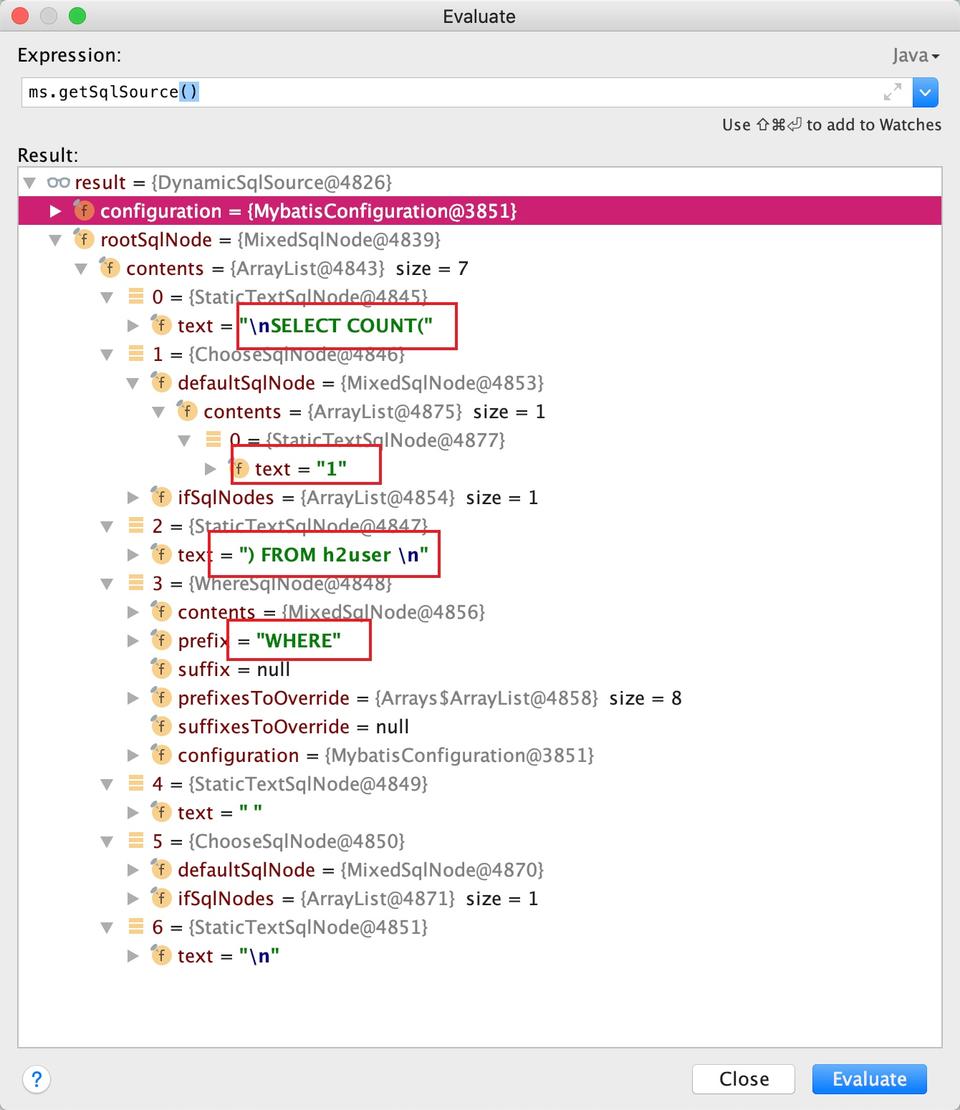Click the field icon next to rootSqlNode
The image size is (960, 1110).
[x=84, y=240]
